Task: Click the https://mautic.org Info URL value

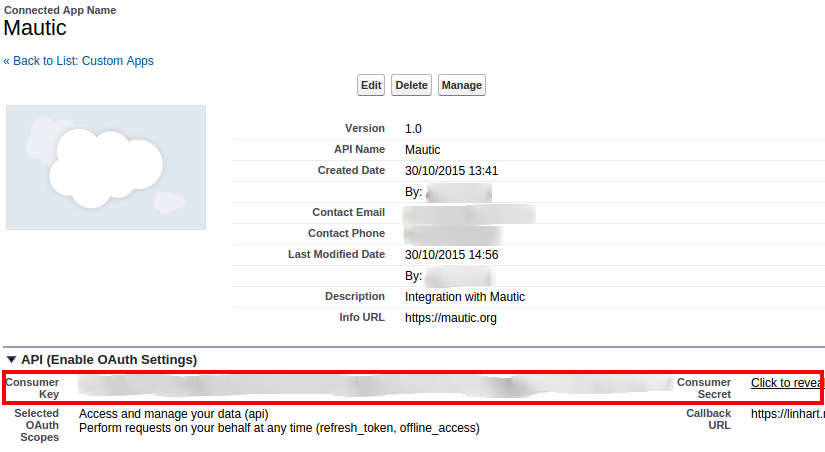Action: click(x=450, y=318)
